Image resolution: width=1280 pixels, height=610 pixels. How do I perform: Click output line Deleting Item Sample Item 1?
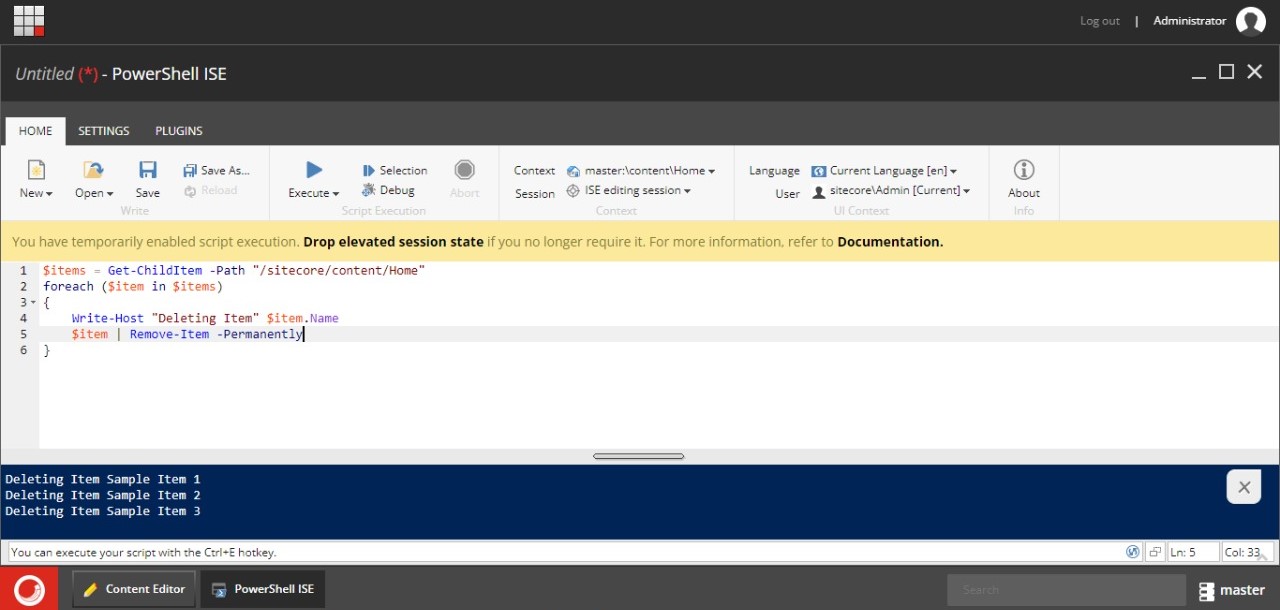(x=103, y=479)
